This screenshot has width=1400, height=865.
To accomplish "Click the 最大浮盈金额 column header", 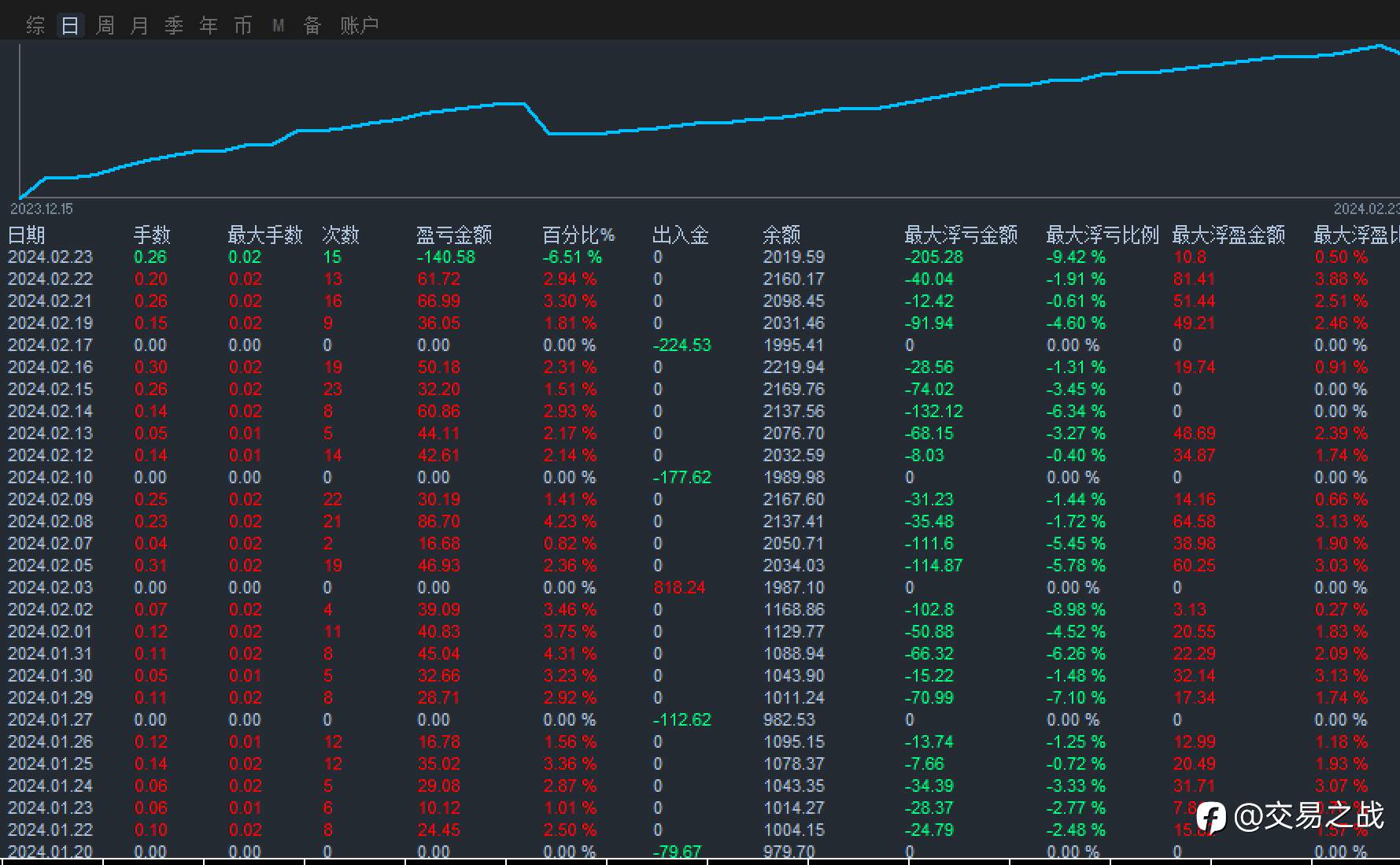I will point(1228,235).
